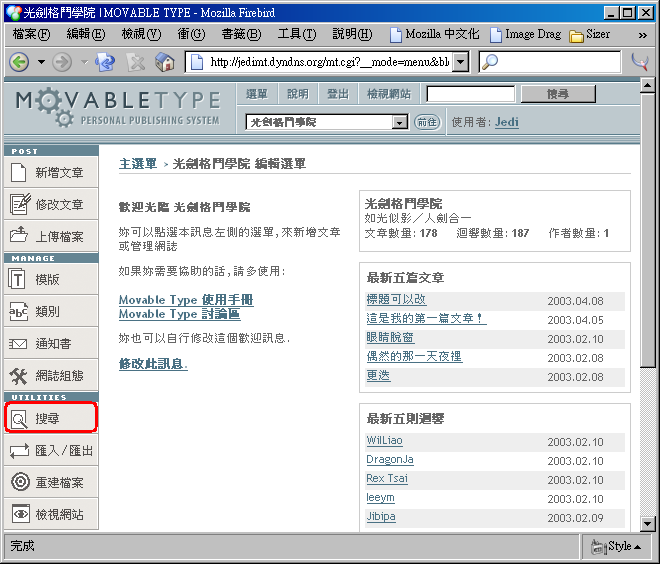Image resolution: width=660 pixels, height=564 pixels.
Task: Open the comment by WilLiao
Action: coord(384,440)
